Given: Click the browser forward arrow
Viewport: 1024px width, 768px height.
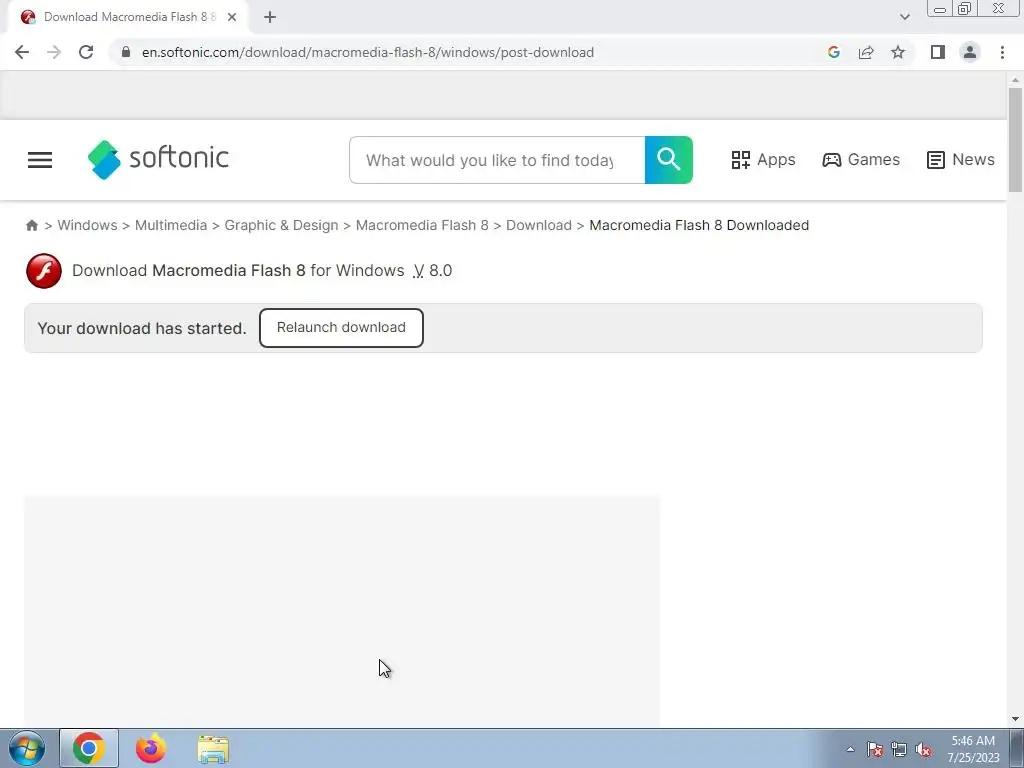Looking at the screenshot, I should [x=54, y=52].
